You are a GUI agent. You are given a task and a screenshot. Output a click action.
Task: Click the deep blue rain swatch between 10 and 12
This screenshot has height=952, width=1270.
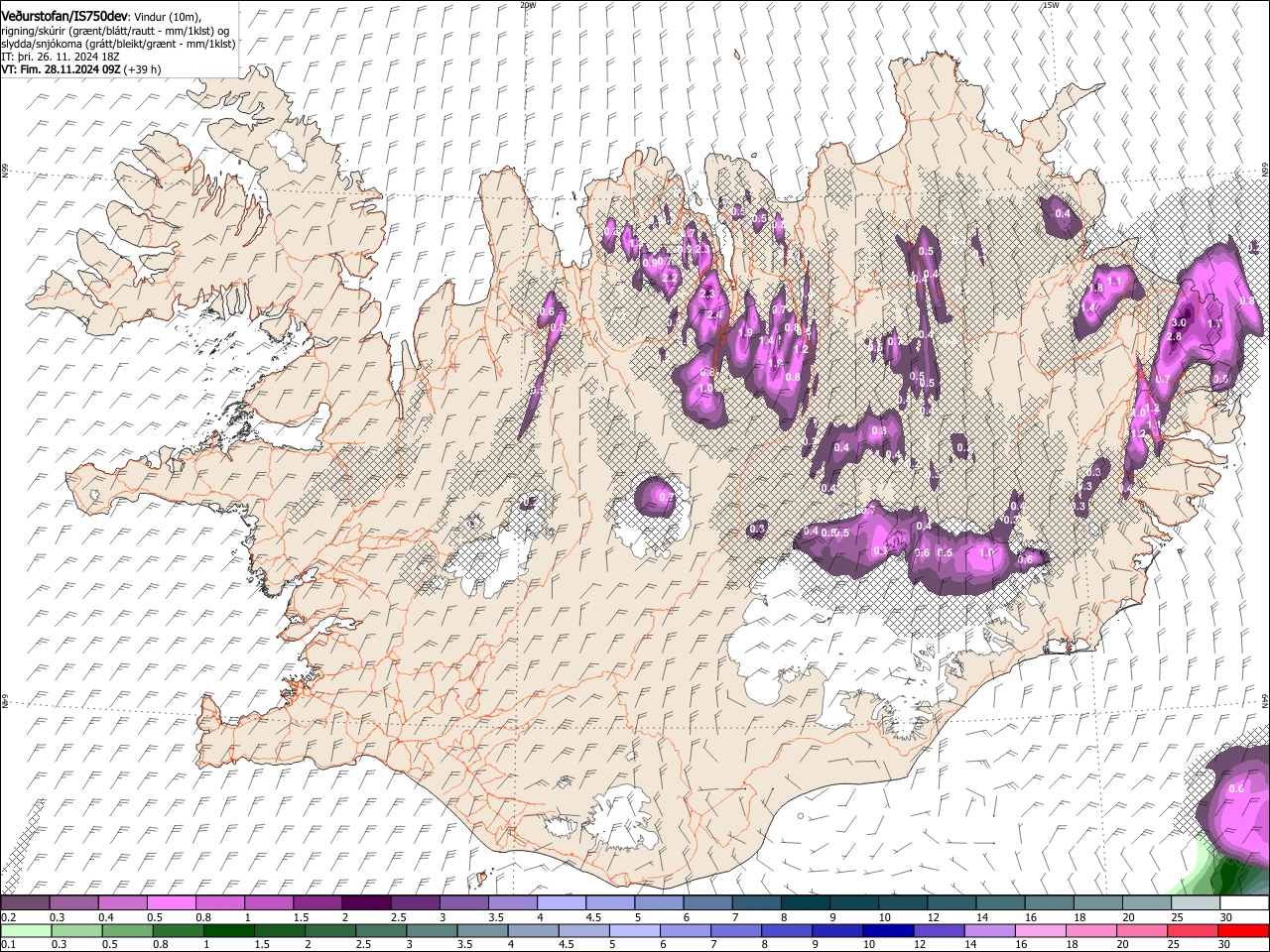click(887, 931)
